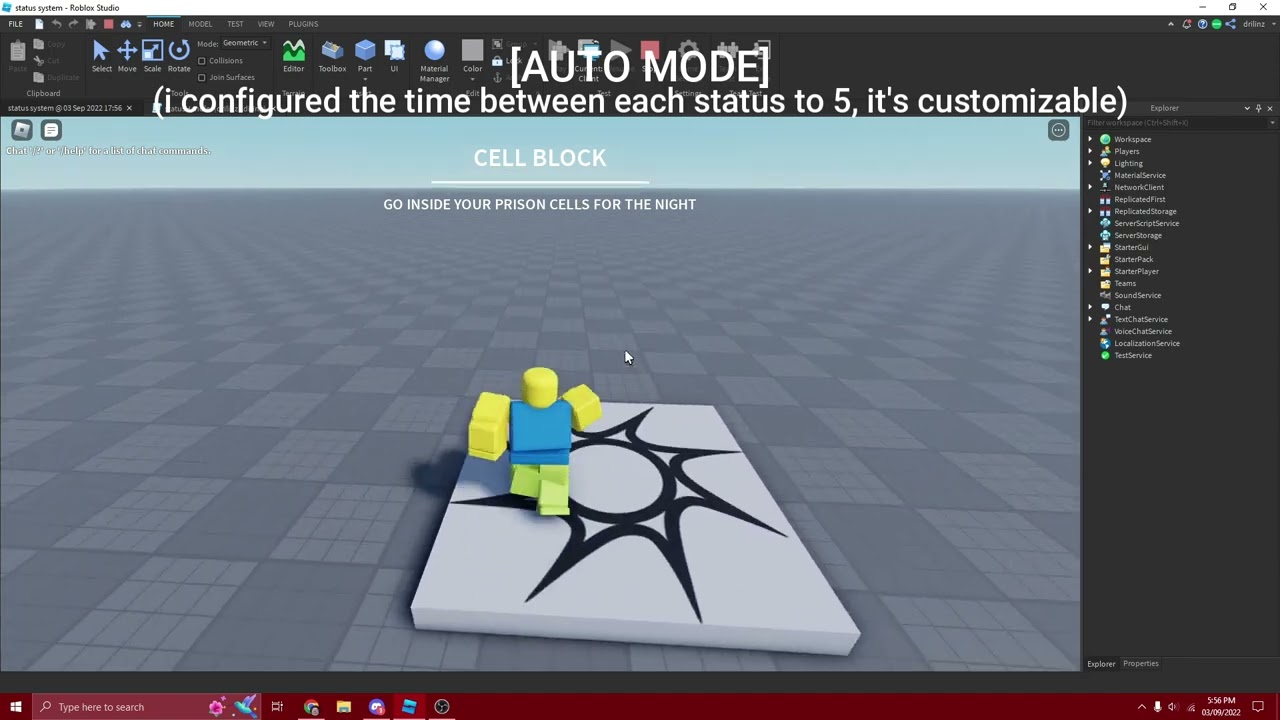The image size is (1280, 720).
Task: Open the FILE menu
Action: 16,24
